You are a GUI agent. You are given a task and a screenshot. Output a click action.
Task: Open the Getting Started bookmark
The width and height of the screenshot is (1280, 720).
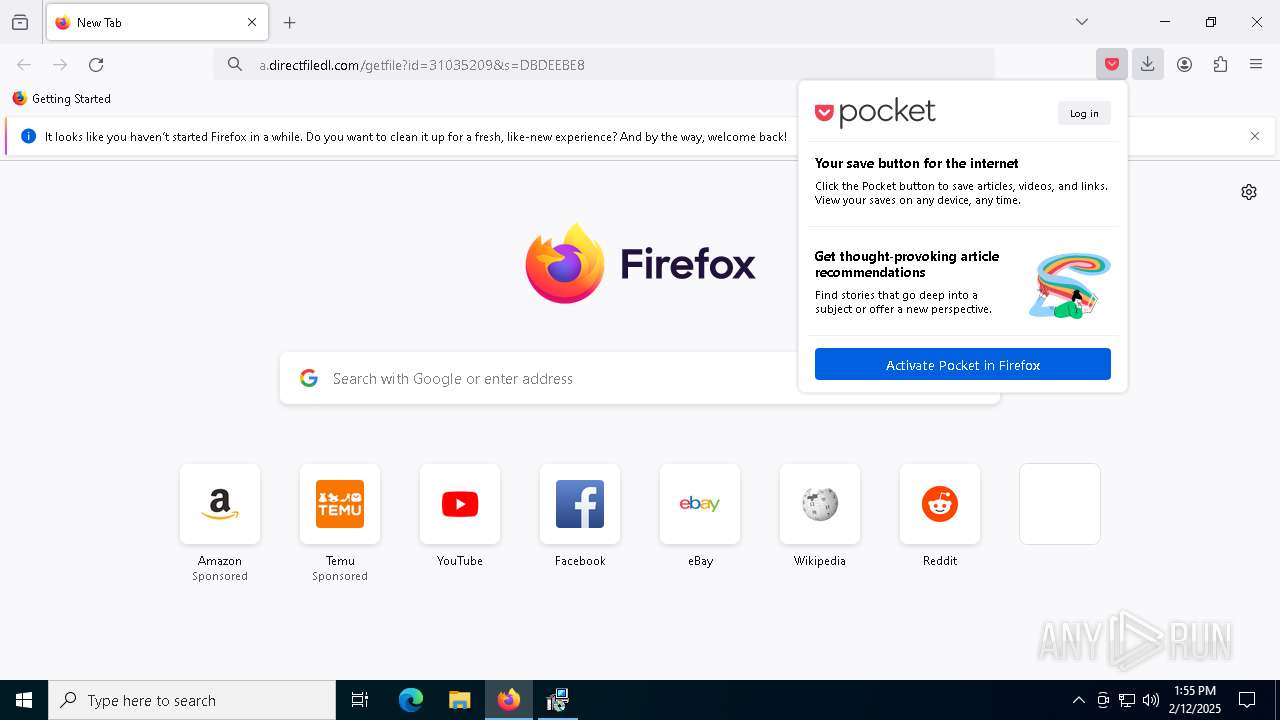62,99
